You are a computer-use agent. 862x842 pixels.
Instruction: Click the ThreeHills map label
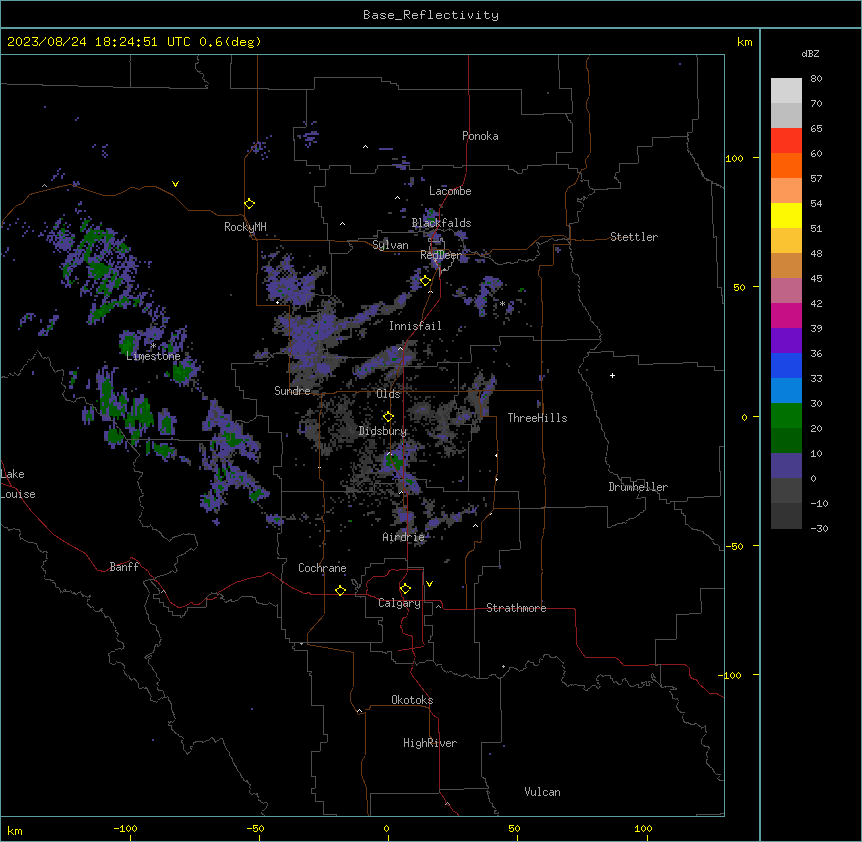tap(537, 418)
